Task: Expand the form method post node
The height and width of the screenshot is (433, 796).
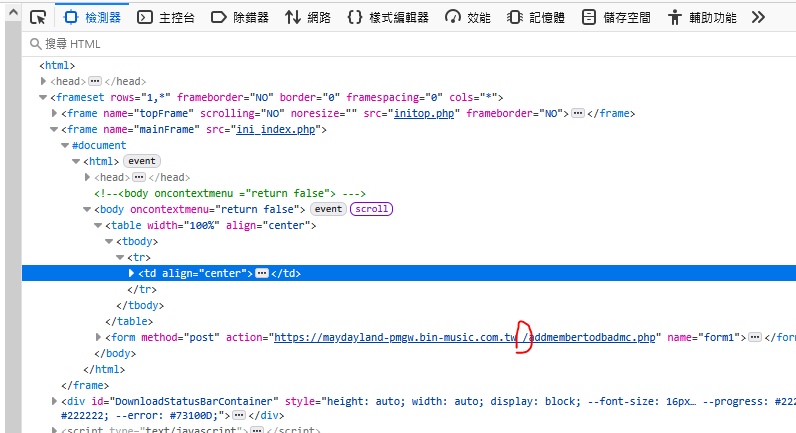Action: pyautogui.click(x=98, y=337)
